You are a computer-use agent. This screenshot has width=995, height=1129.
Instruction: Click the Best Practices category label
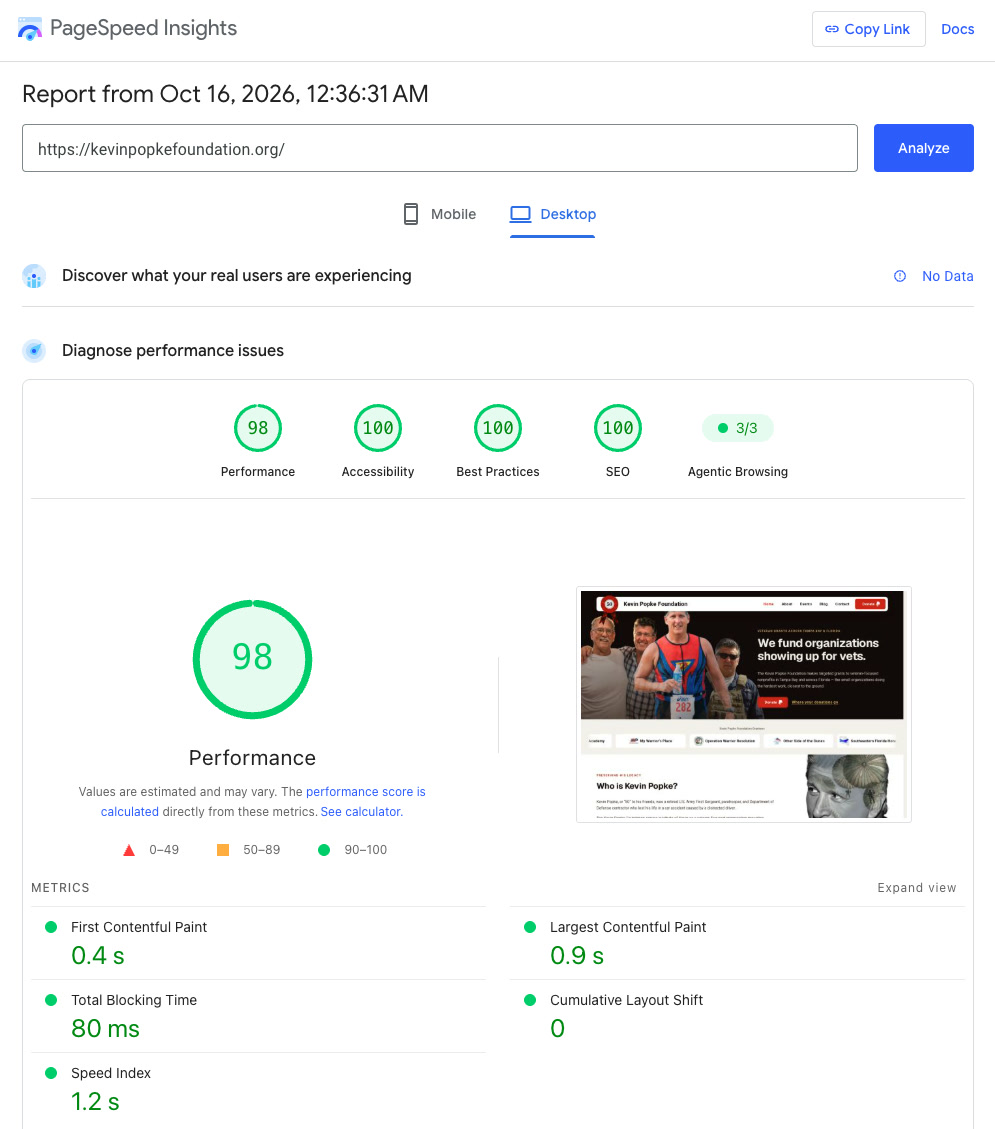[x=498, y=472]
